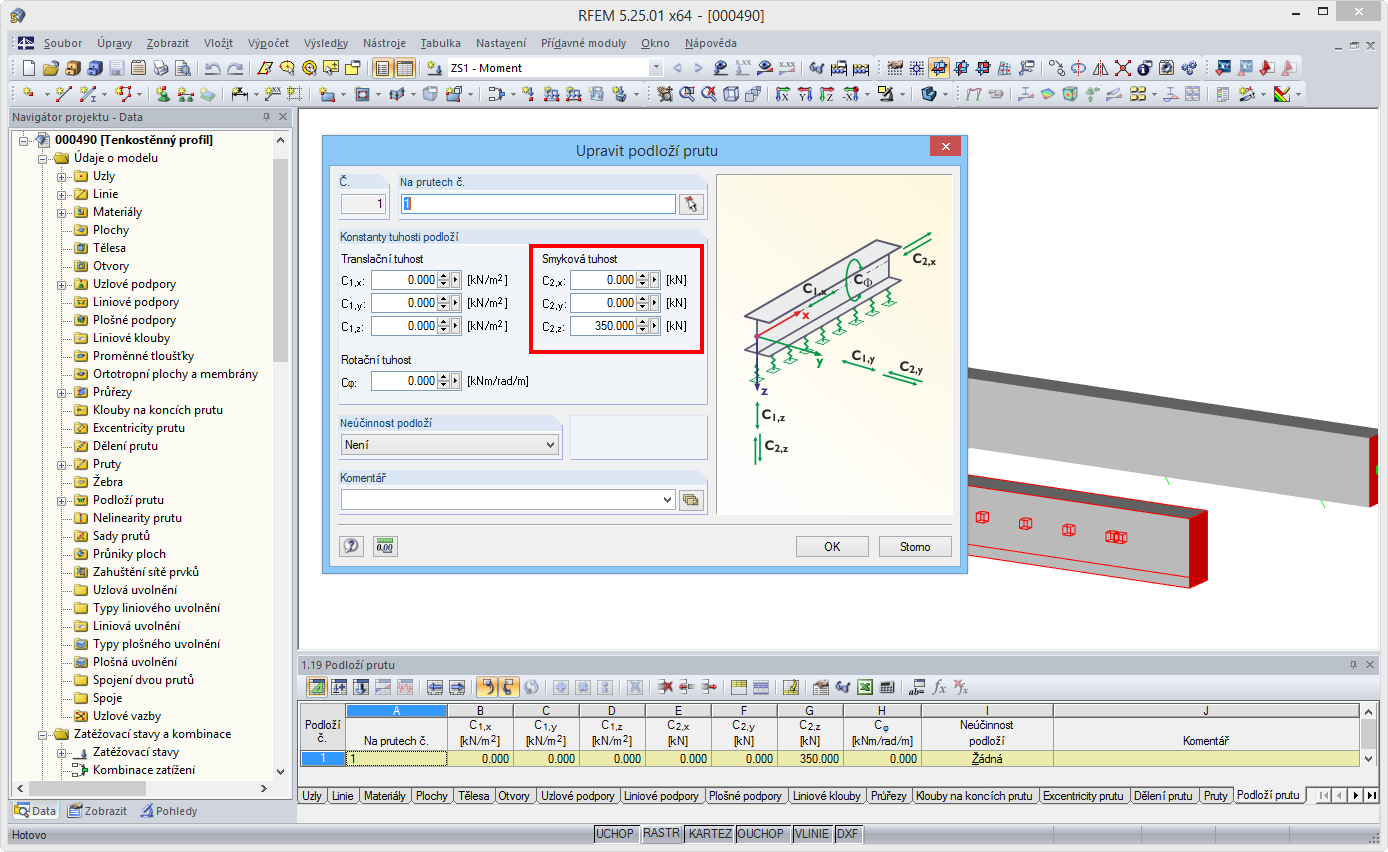Image resolution: width=1388 pixels, height=852 pixels.
Task: Click the new line tool icon
Action: click(x=64, y=94)
